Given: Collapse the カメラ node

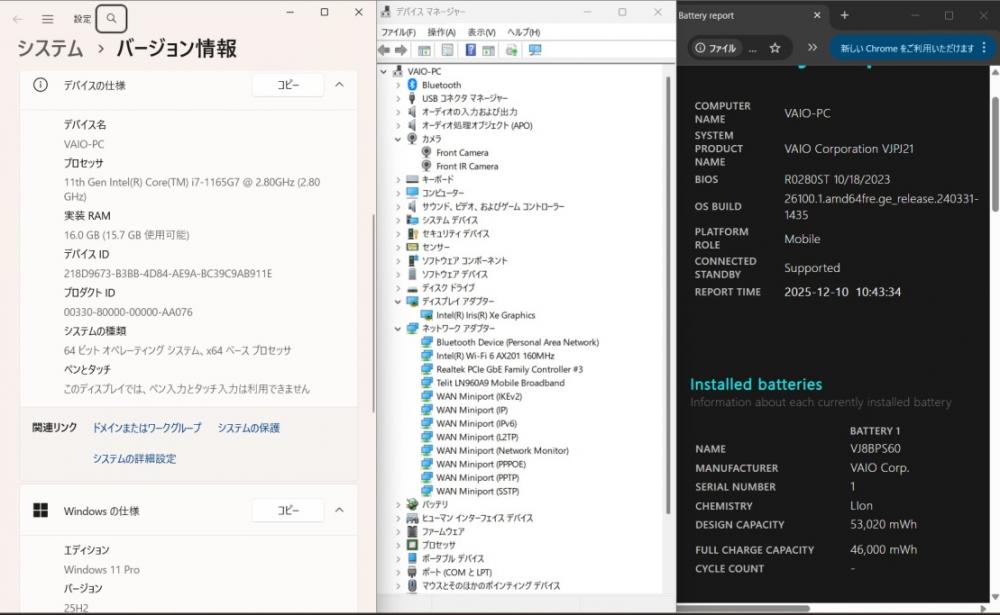Looking at the screenshot, I should click(398, 139).
